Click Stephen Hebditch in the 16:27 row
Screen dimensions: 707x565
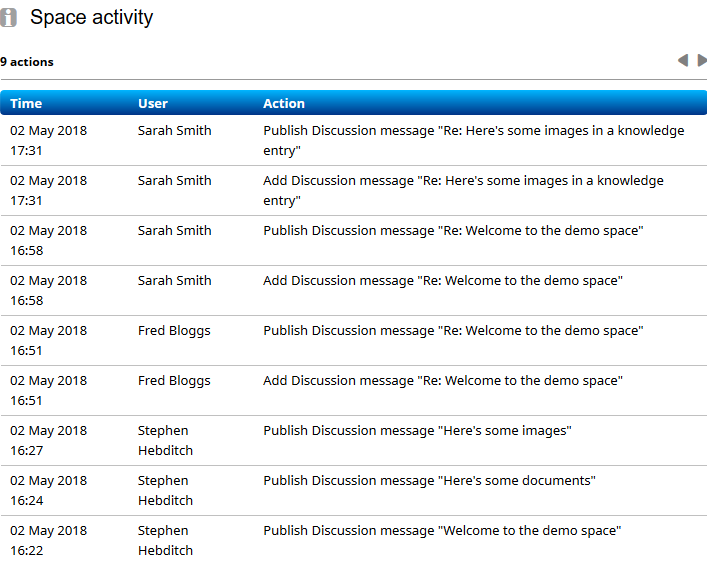coord(165,441)
